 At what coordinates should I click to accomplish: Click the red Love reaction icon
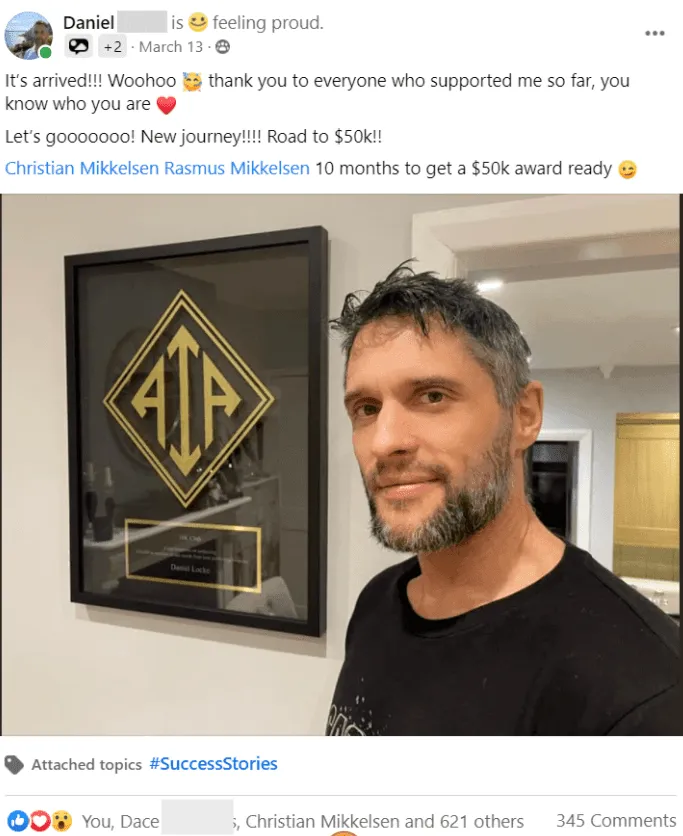39,821
